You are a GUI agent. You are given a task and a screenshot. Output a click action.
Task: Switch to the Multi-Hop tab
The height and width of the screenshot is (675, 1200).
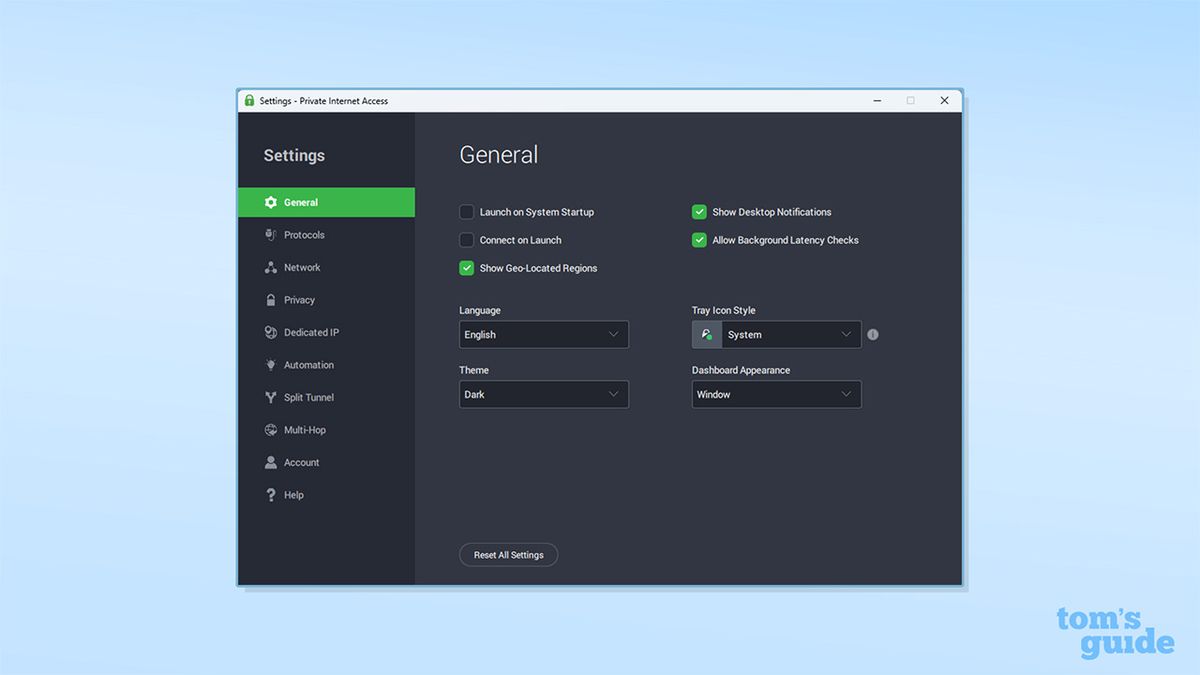click(326, 430)
